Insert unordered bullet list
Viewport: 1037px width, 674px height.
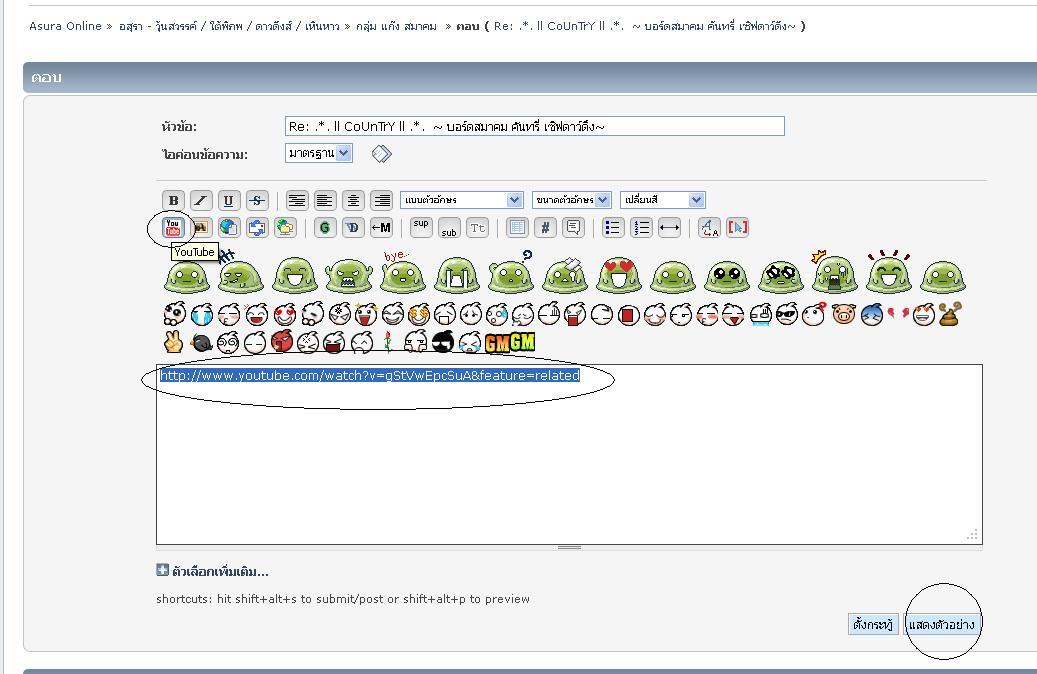point(613,228)
